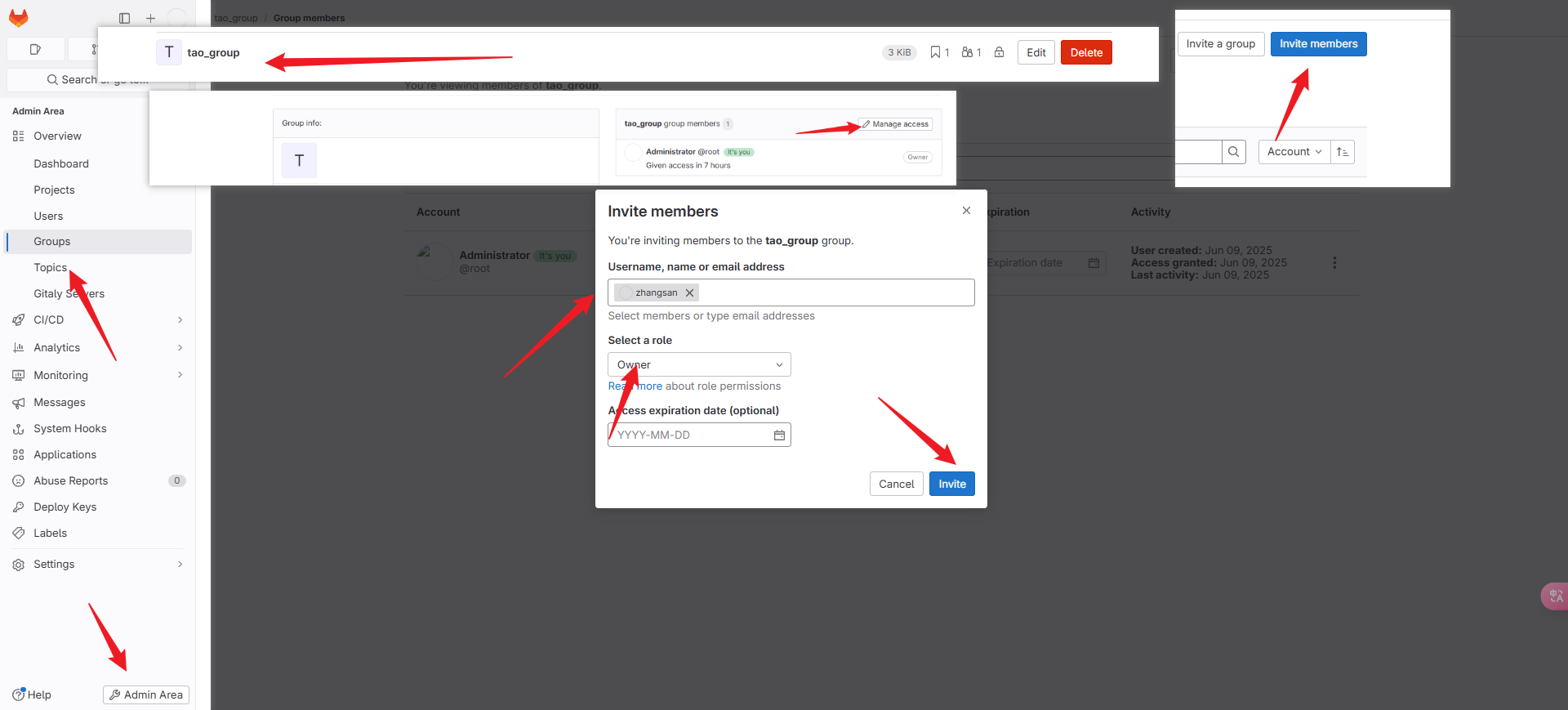Image resolution: width=1568 pixels, height=710 pixels.
Task: Open the Select a role dropdown
Action: (x=699, y=364)
